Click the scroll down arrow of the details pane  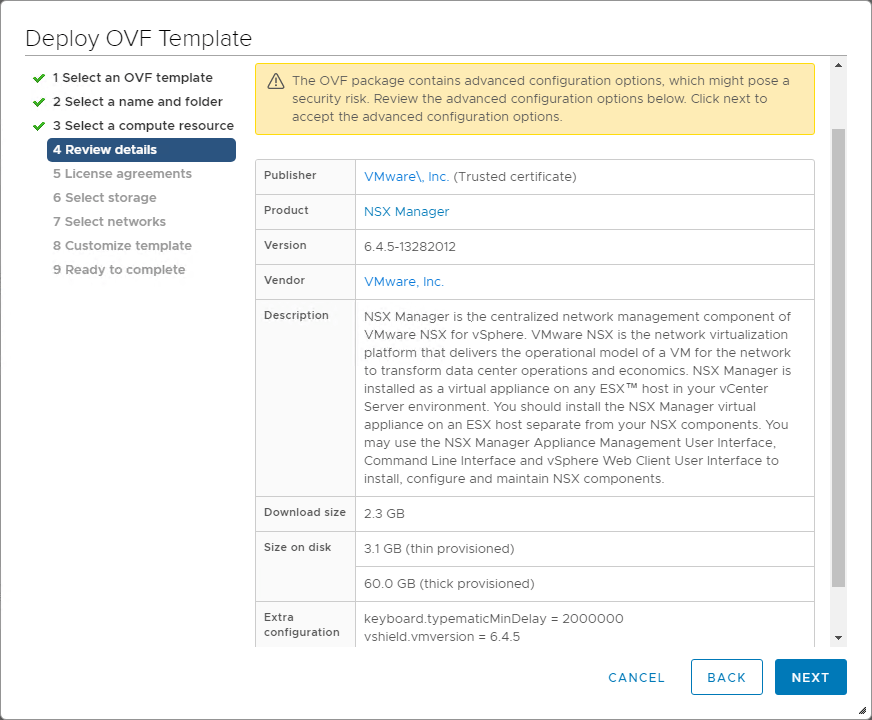[839, 638]
